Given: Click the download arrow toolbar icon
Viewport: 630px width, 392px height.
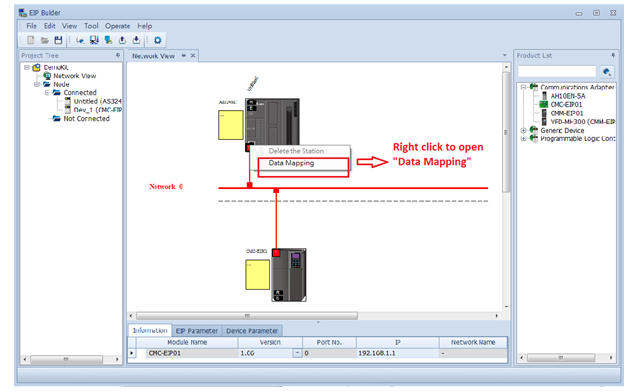Looking at the screenshot, I should pyautogui.click(x=137, y=40).
